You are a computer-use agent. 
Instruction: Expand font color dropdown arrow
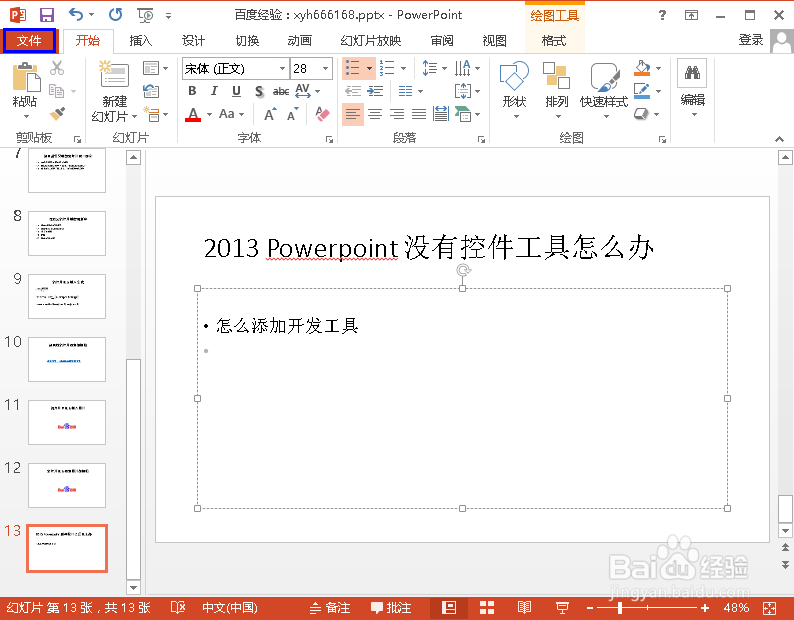[x=209, y=114]
